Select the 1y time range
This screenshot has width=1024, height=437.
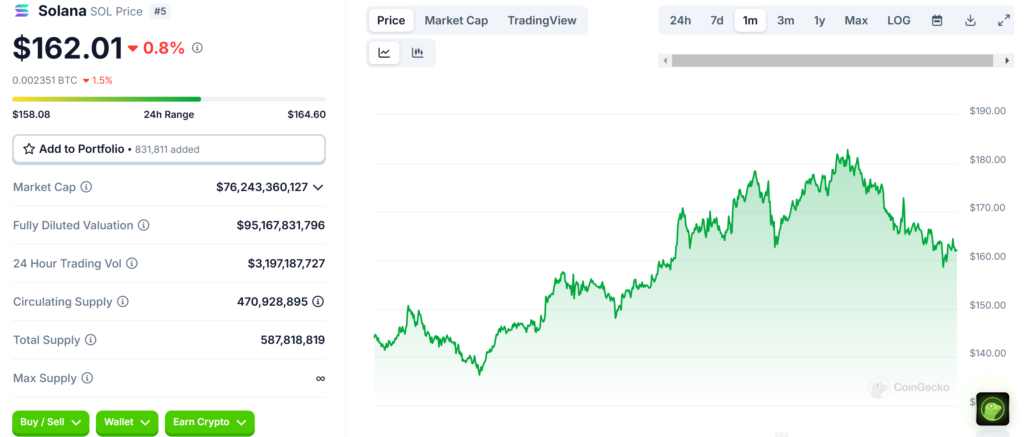819,20
